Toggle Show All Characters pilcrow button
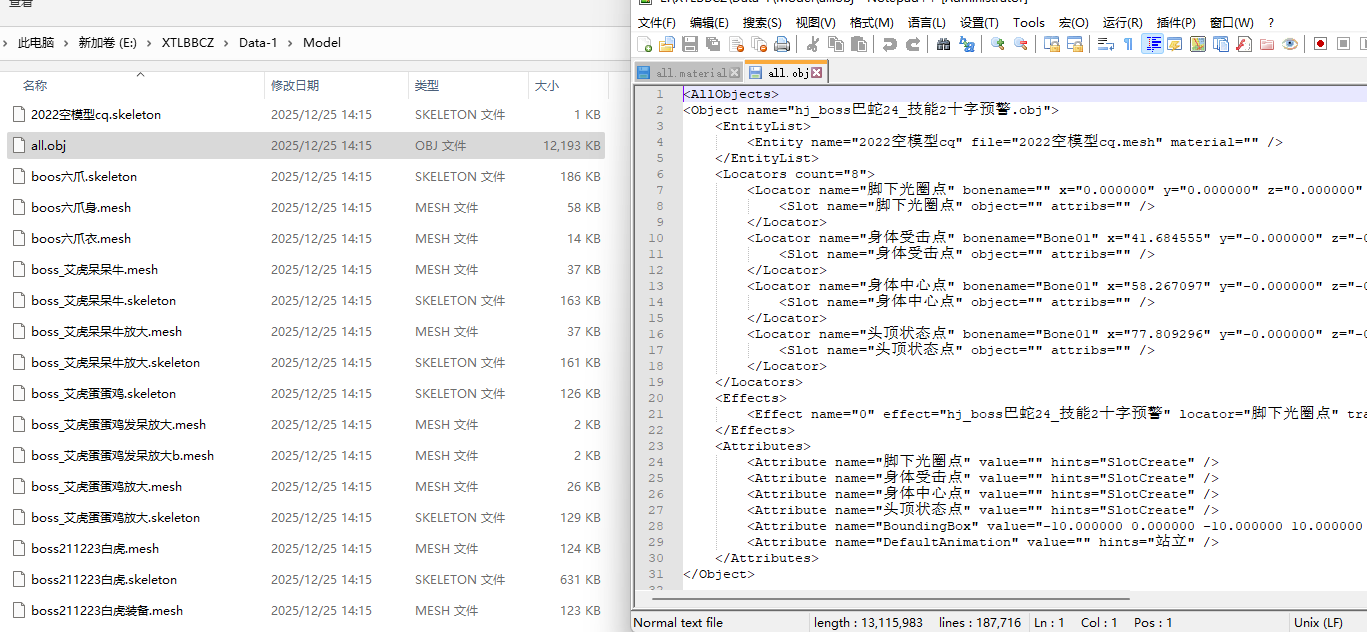 coord(1128,44)
